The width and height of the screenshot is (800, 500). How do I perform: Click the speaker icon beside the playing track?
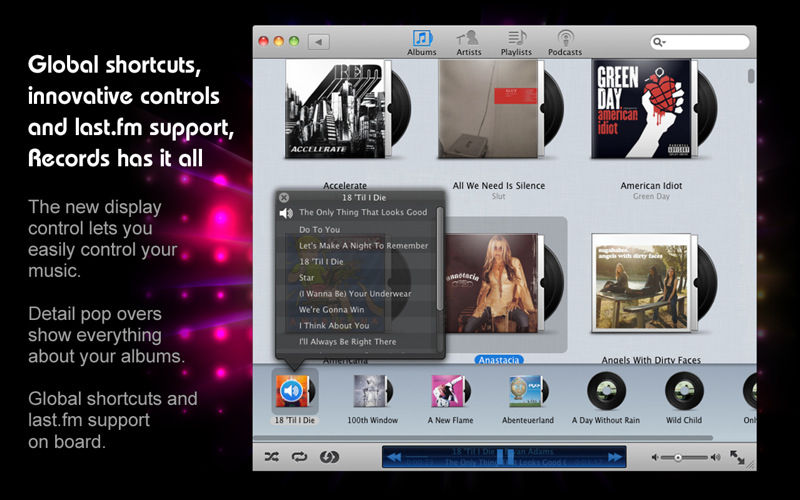pyautogui.click(x=286, y=213)
